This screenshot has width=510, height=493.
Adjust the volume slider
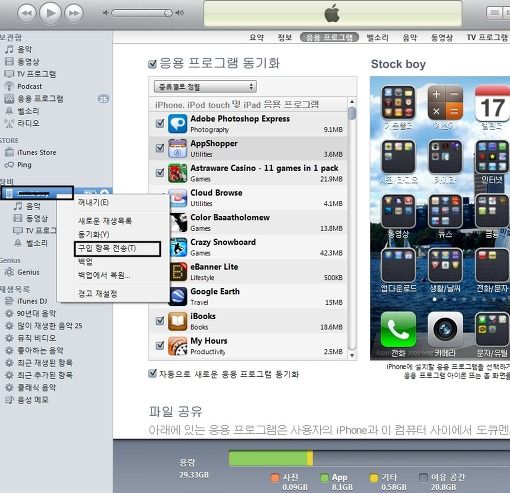142,13
